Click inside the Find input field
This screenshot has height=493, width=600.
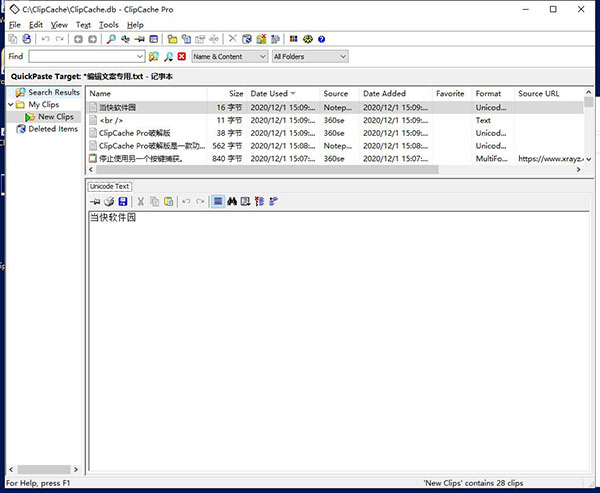82,57
